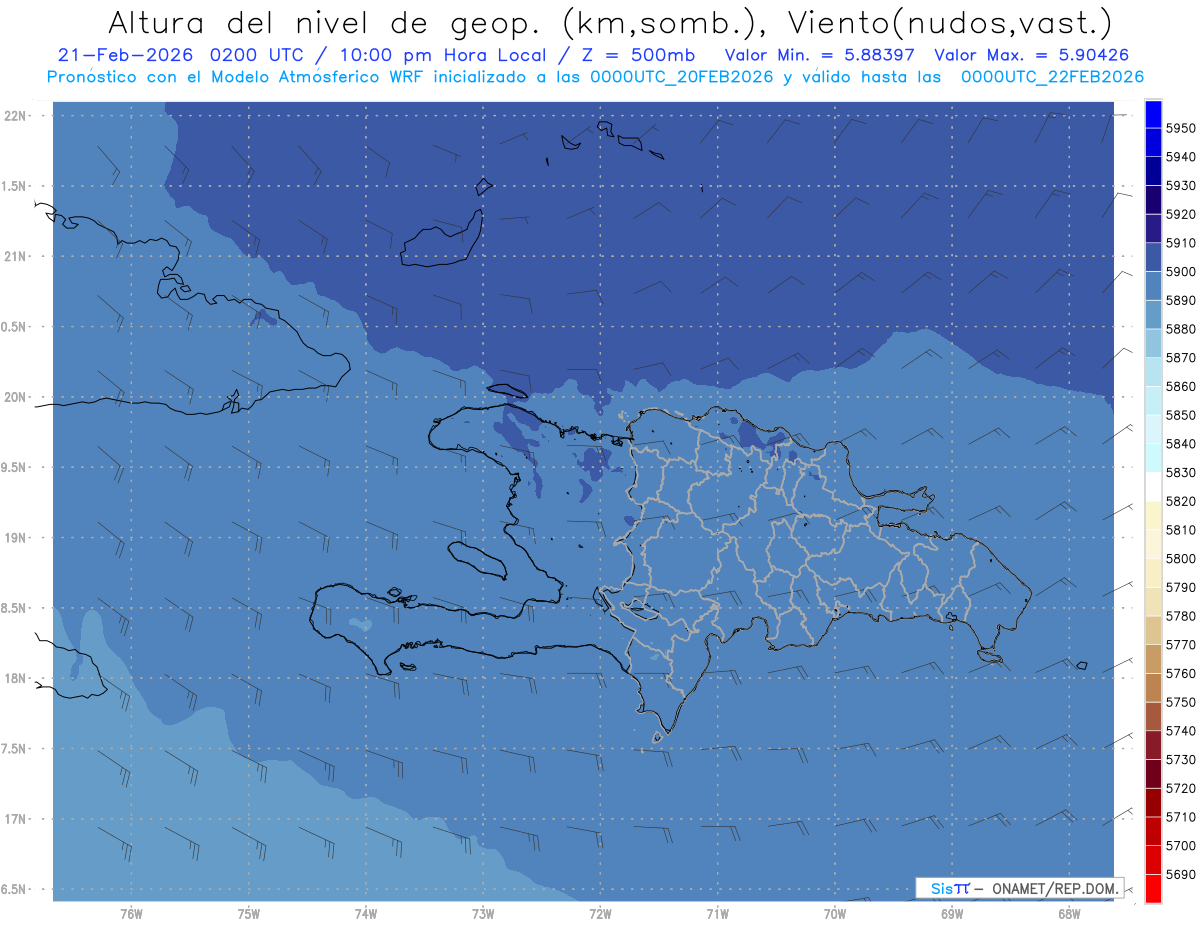
Task: Click the '9.5N' latitude label
Action: point(15,468)
